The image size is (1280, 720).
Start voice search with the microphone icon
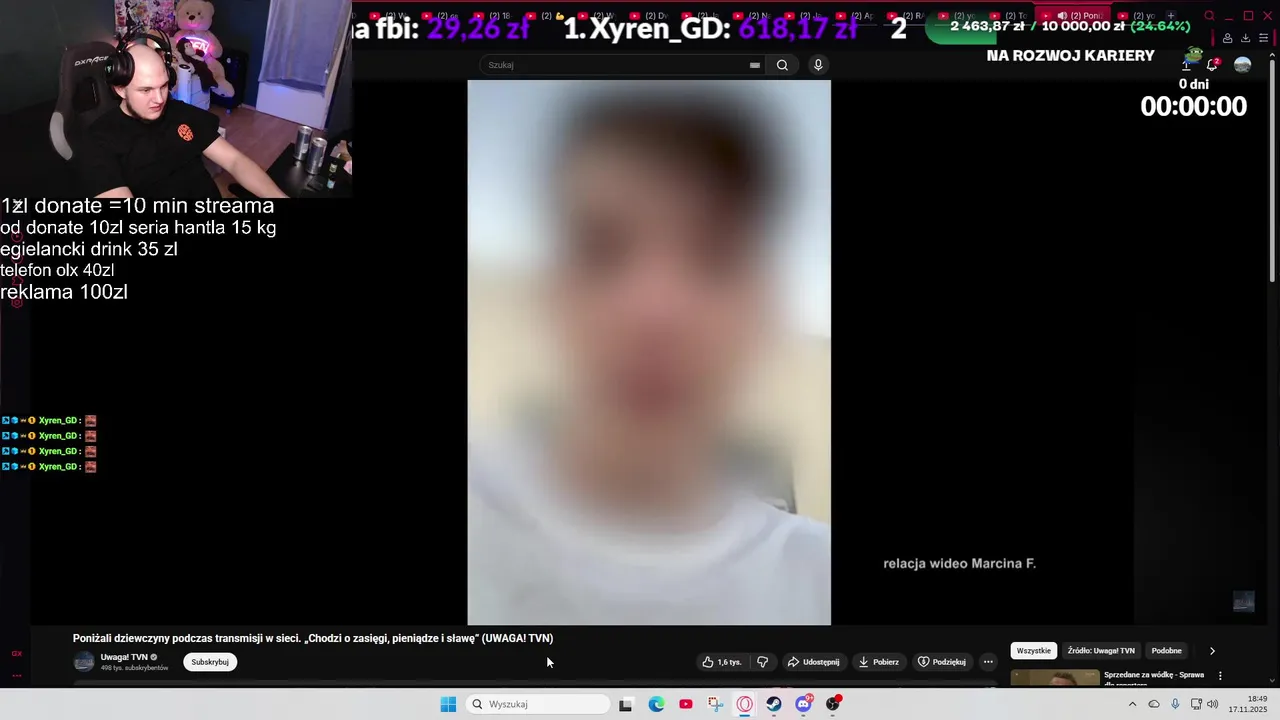pyautogui.click(x=818, y=65)
